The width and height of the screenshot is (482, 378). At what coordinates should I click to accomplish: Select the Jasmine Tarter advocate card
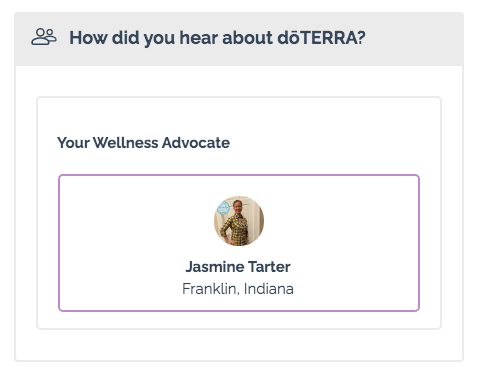point(239,243)
